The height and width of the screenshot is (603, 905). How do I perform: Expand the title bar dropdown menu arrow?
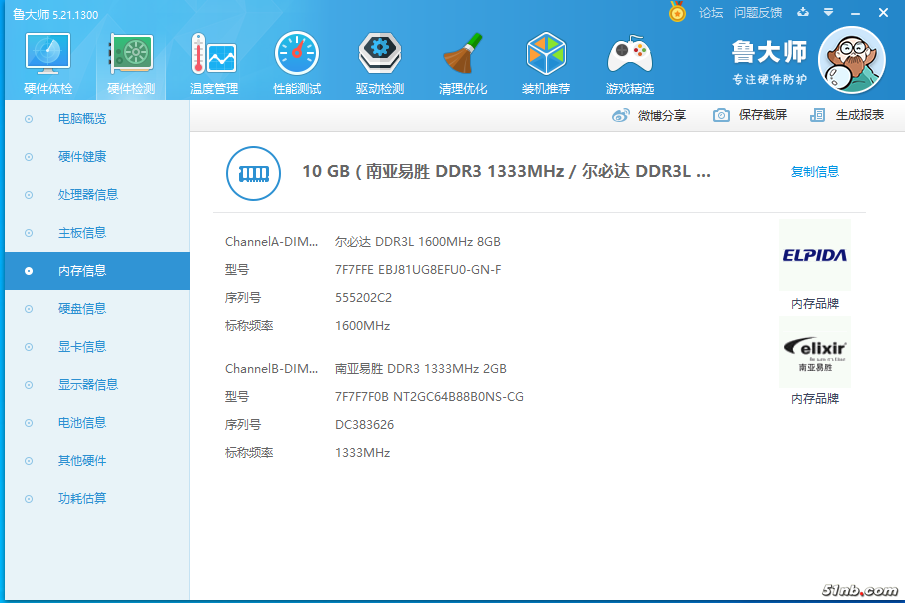828,13
